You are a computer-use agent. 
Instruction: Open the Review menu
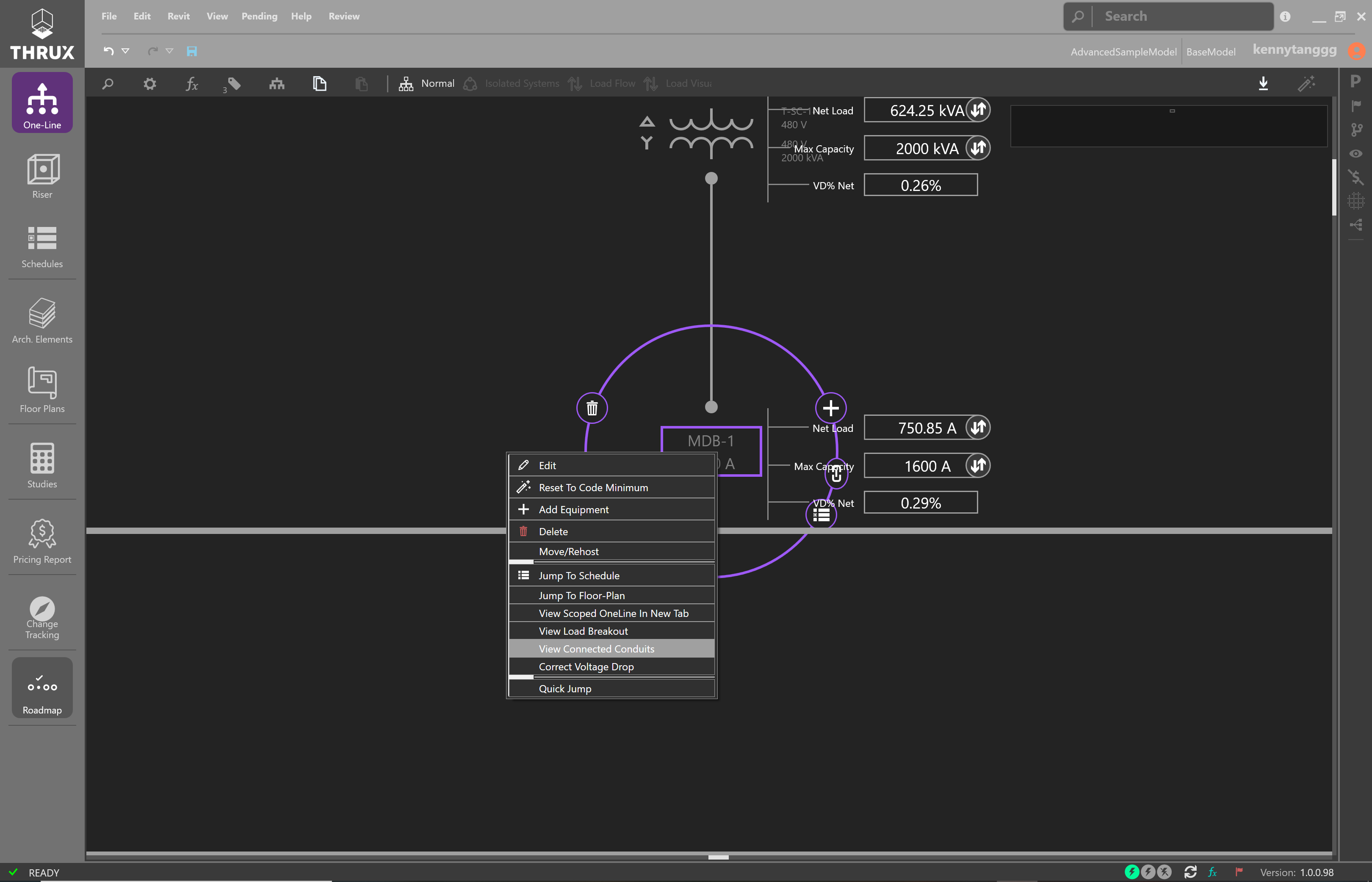click(x=343, y=17)
